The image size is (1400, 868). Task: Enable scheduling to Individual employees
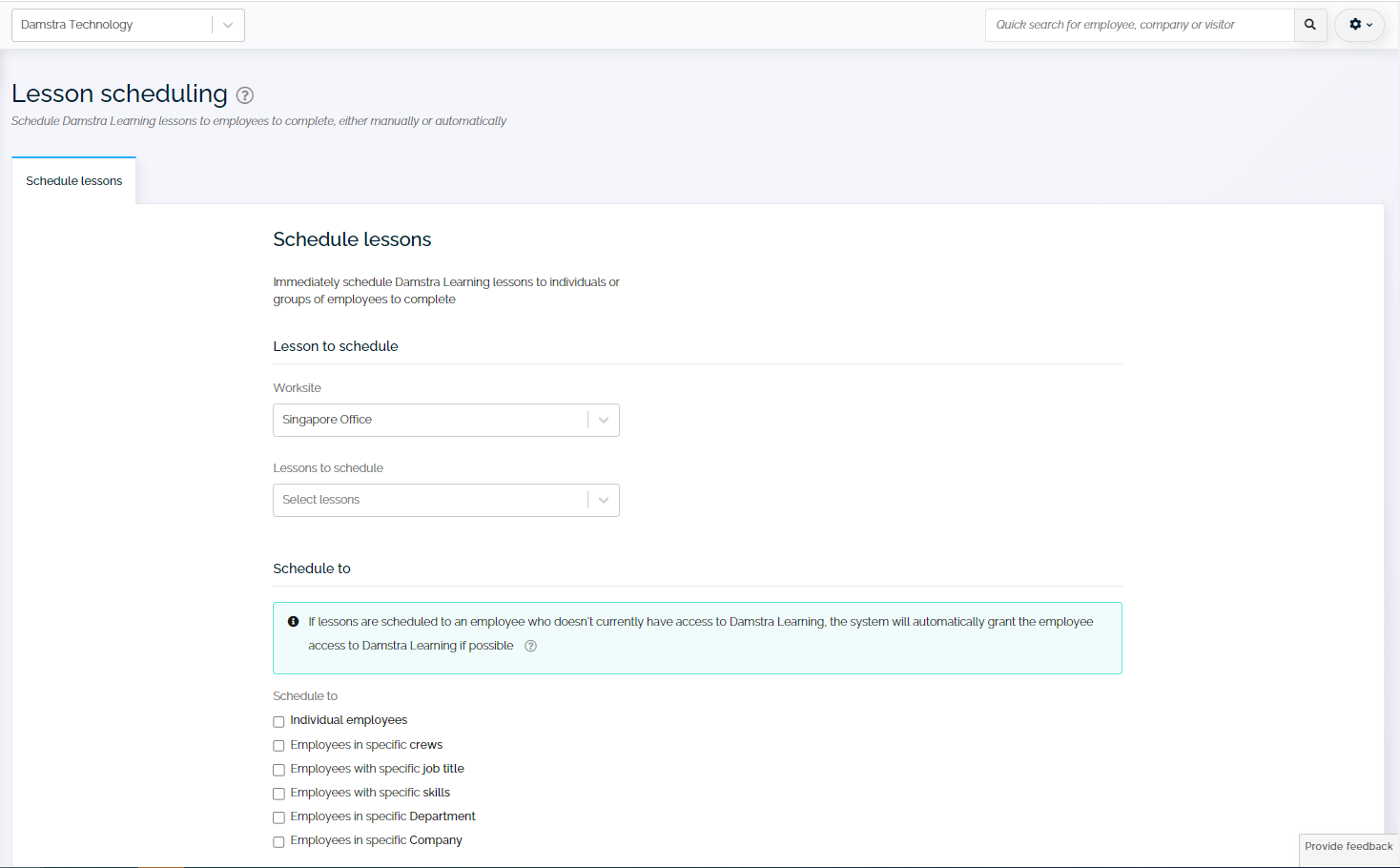[278, 721]
